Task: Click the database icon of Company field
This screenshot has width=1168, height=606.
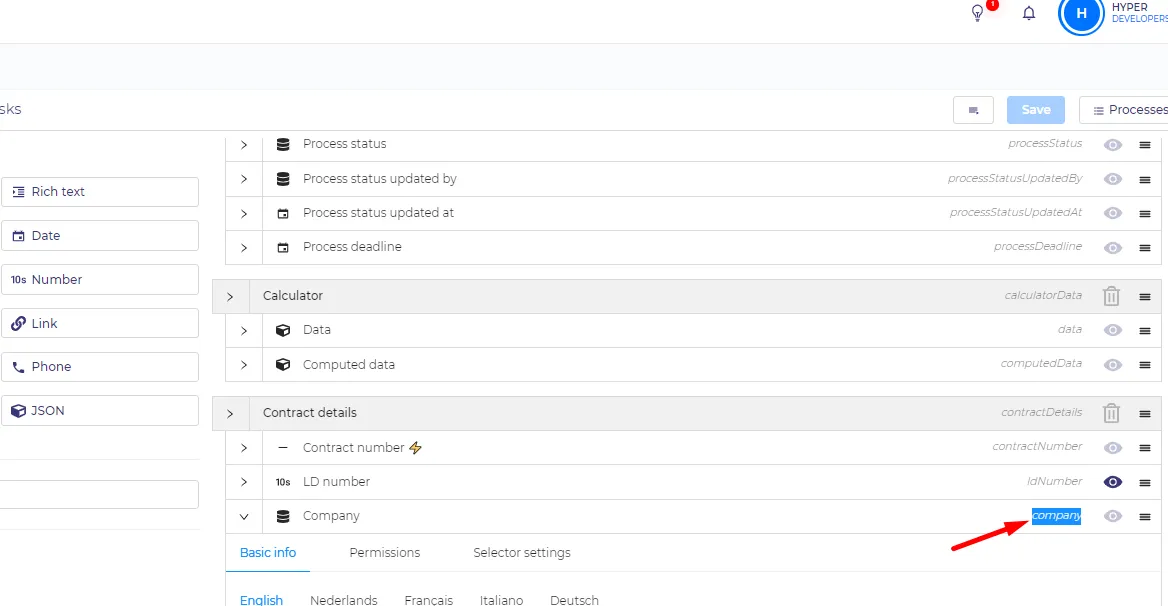Action: 283,516
